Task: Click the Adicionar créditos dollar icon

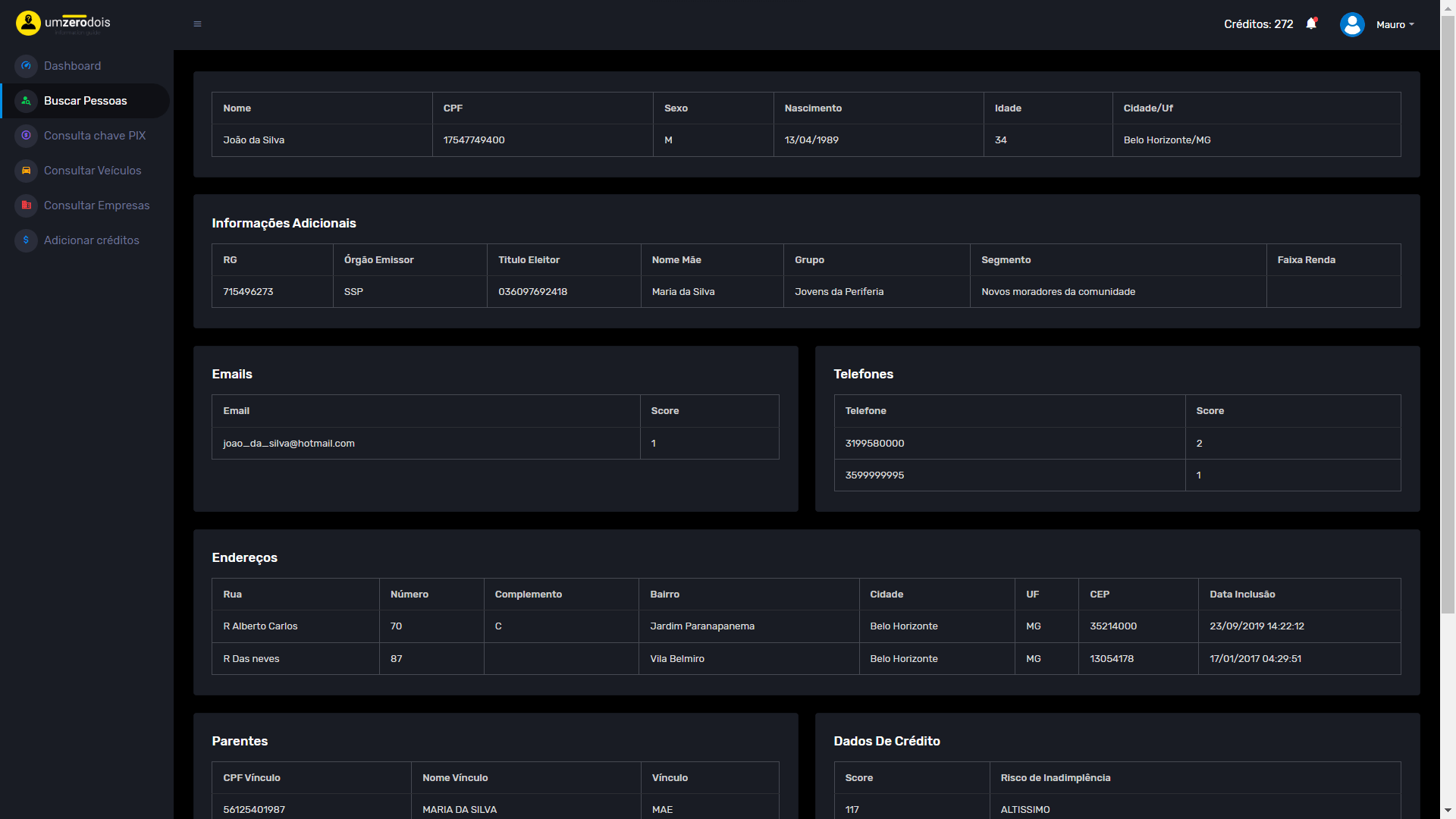Action: [26, 240]
